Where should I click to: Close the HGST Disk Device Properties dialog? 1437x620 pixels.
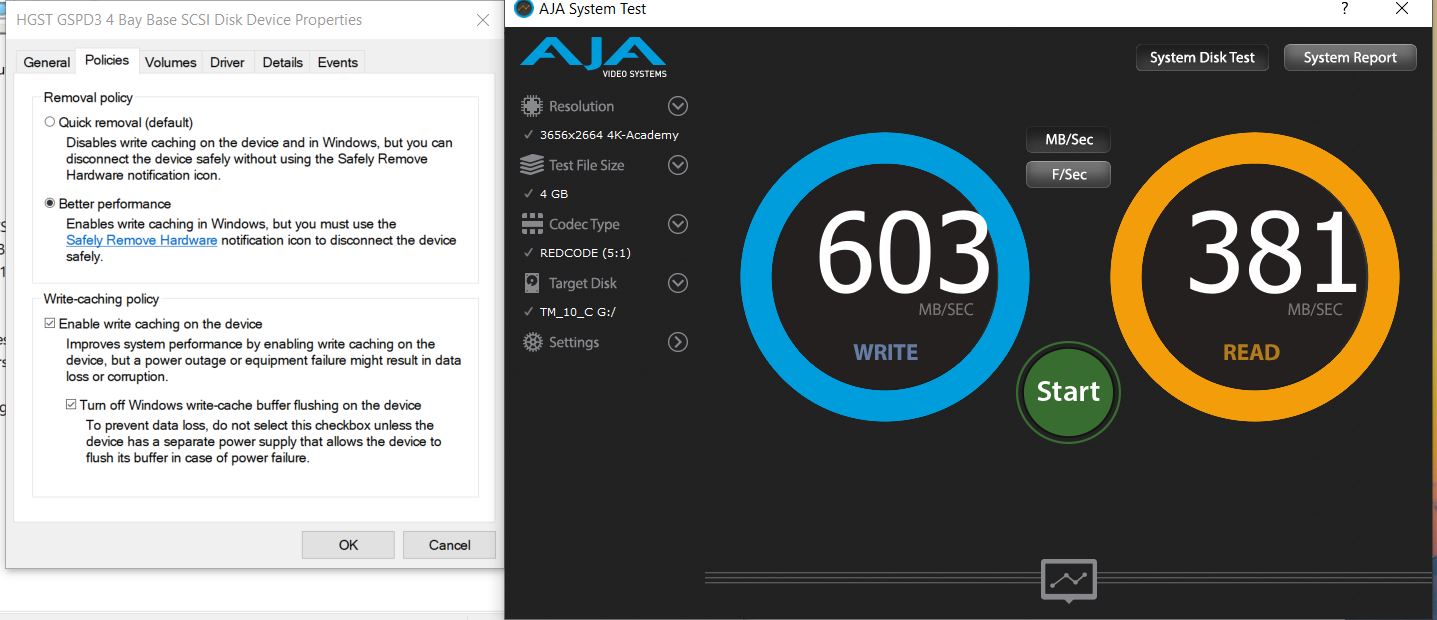coord(483,19)
